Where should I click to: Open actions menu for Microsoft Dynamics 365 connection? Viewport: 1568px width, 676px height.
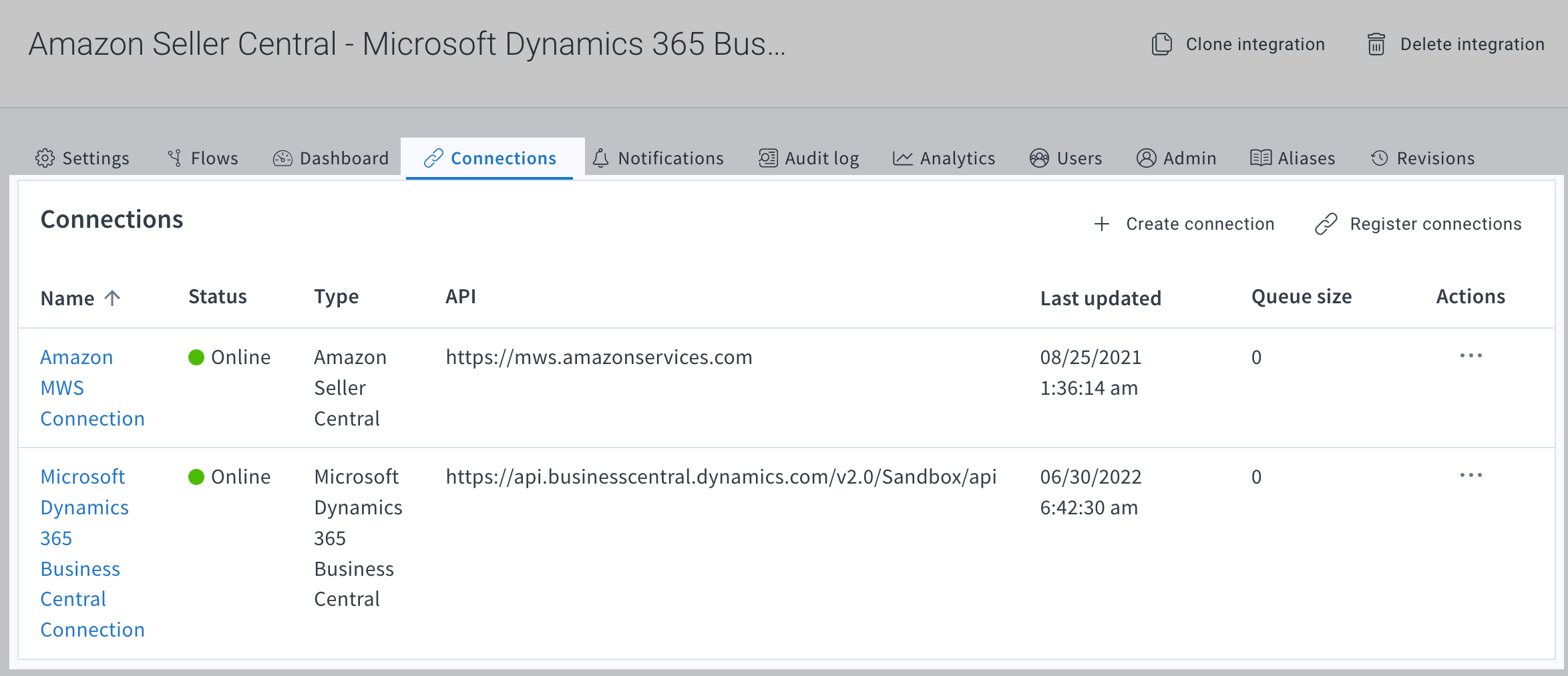pos(1471,476)
